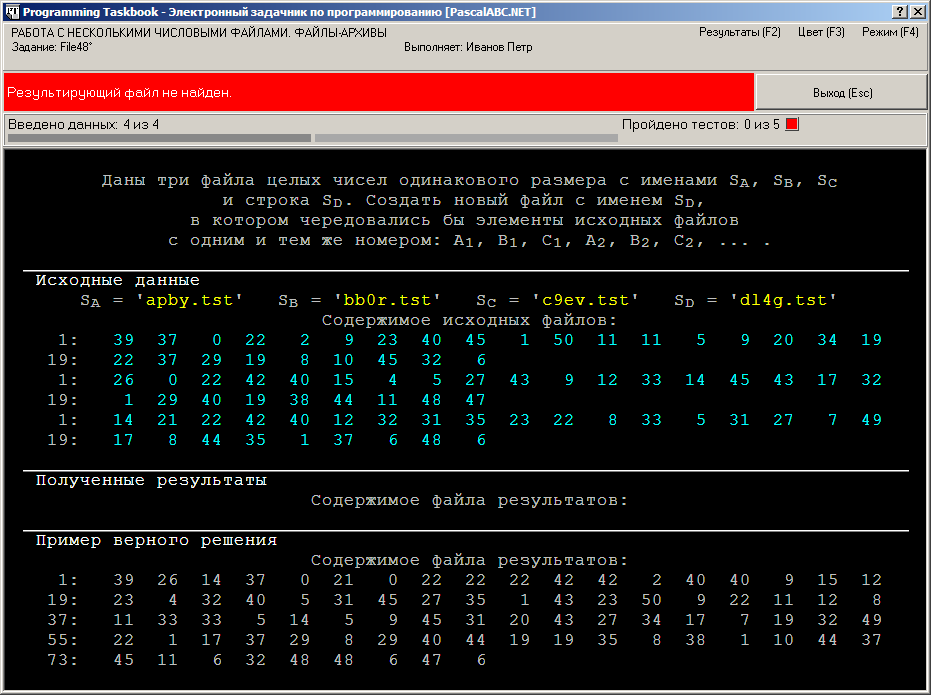Click the red error message banner
931x695 pixels.
tap(379, 93)
